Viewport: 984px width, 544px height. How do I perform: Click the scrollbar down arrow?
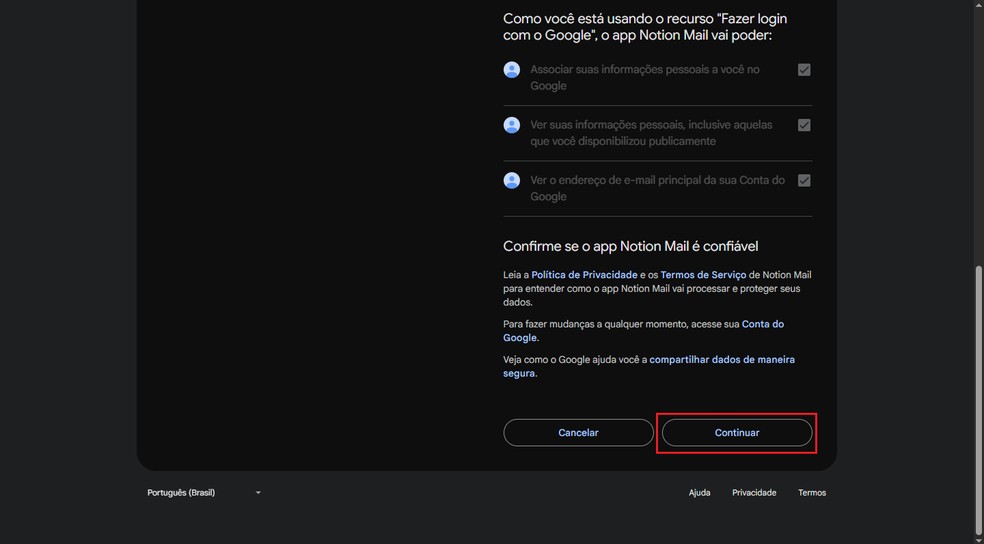(x=978, y=538)
